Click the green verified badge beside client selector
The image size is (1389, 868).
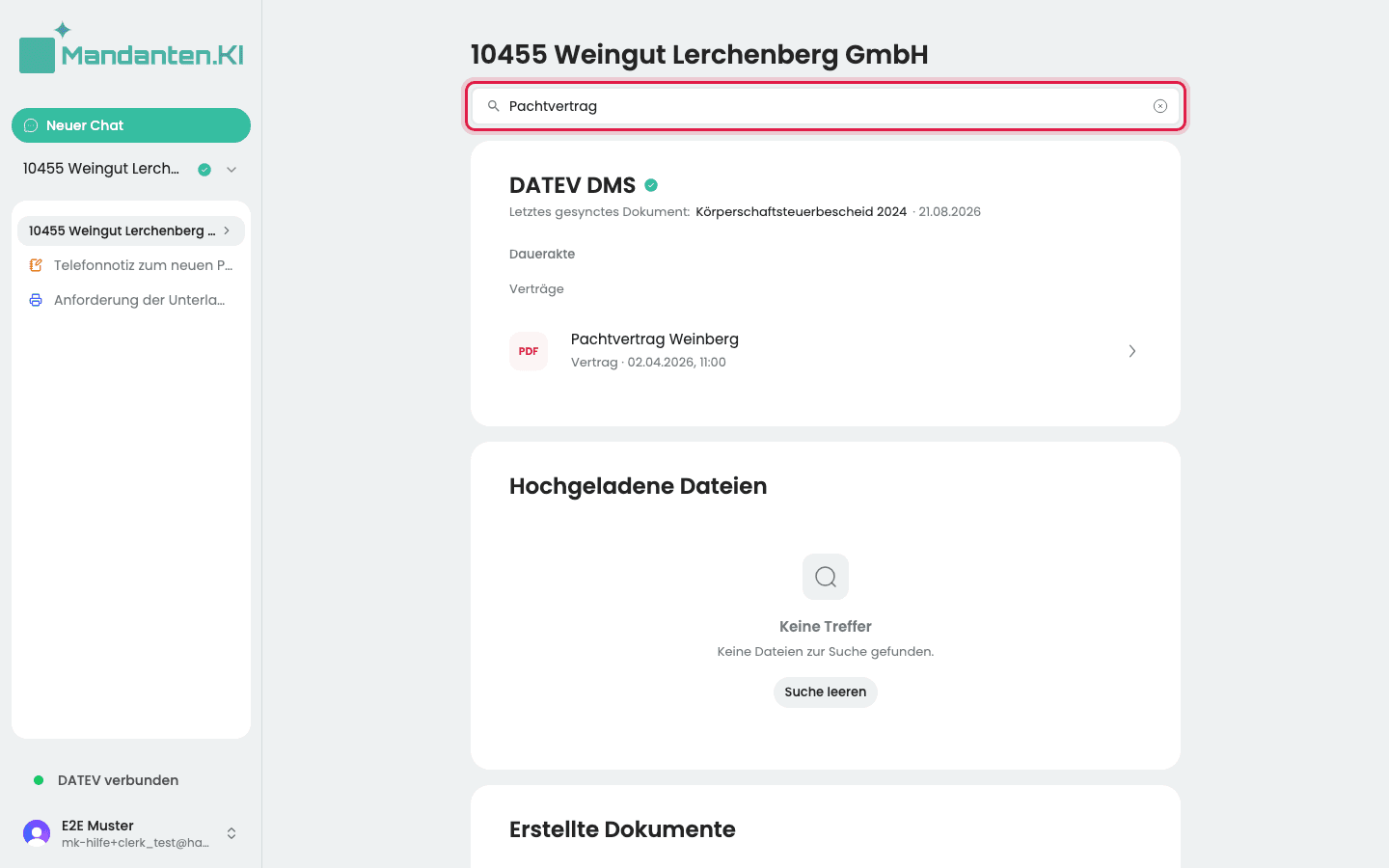(x=204, y=170)
